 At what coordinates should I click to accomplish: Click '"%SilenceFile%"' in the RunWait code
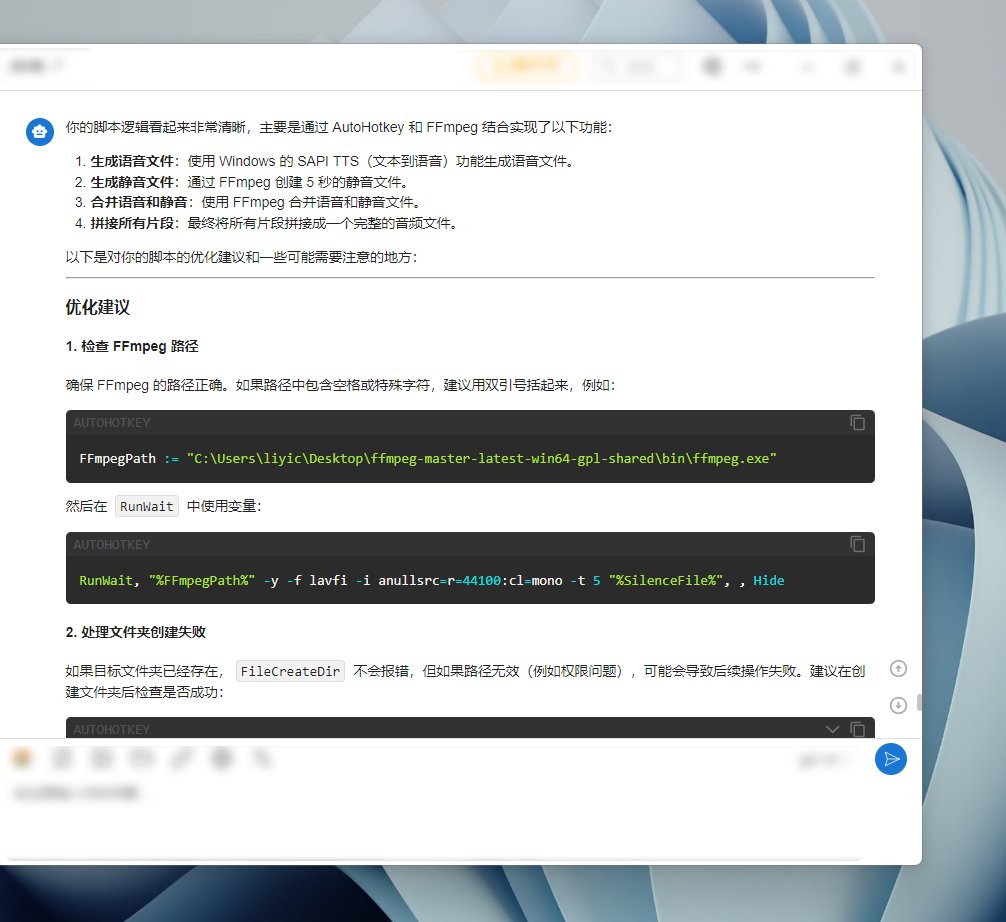pos(666,581)
